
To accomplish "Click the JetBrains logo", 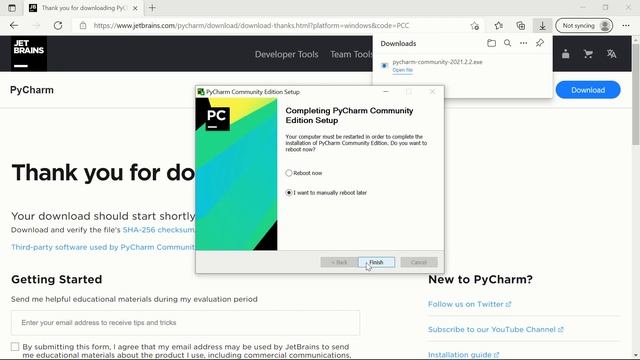I will click(x=29, y=53).
